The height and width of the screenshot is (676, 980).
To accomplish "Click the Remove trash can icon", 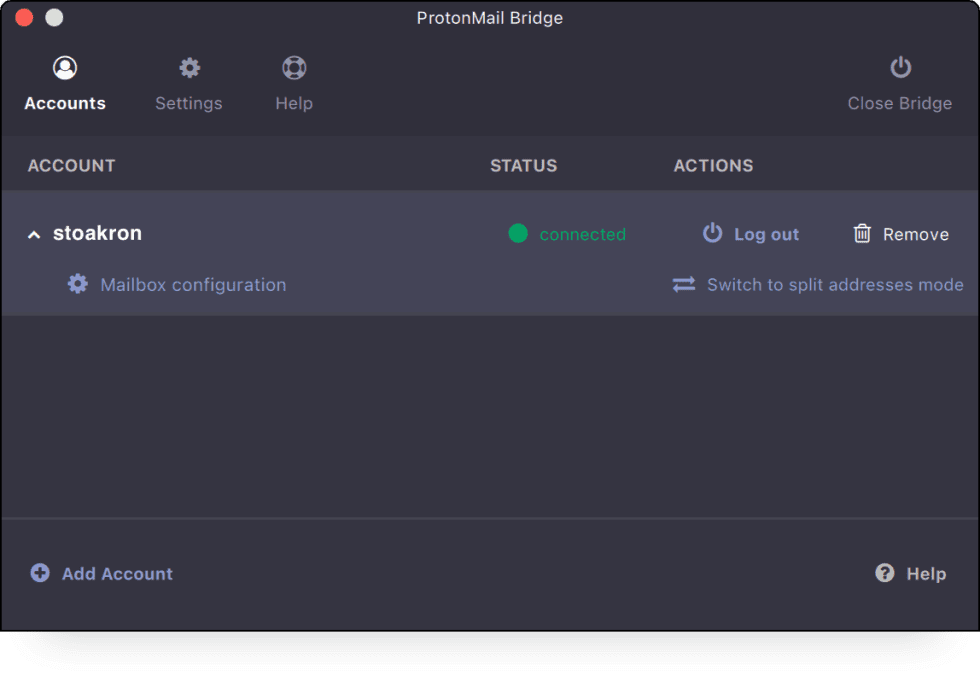I will [x=862, y=233].
